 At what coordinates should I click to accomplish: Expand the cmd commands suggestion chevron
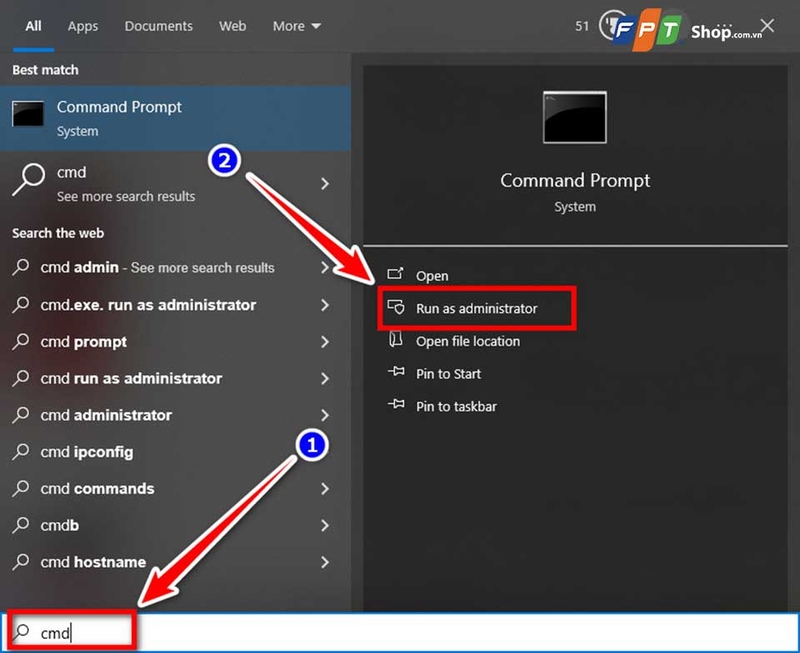[x=325, y=489]
